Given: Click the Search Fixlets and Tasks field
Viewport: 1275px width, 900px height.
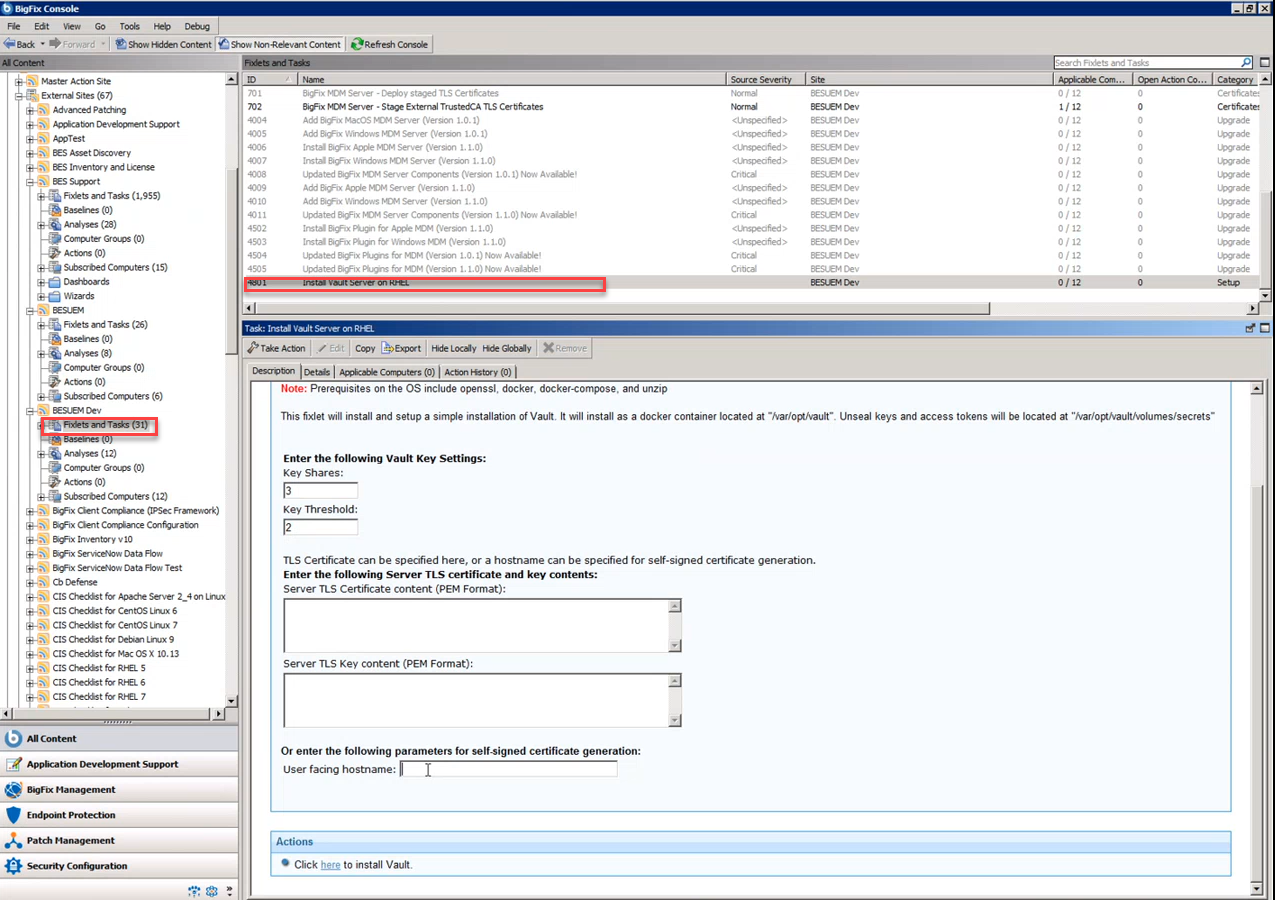Looking at the screenshot, I should [x=1147, y=62].
